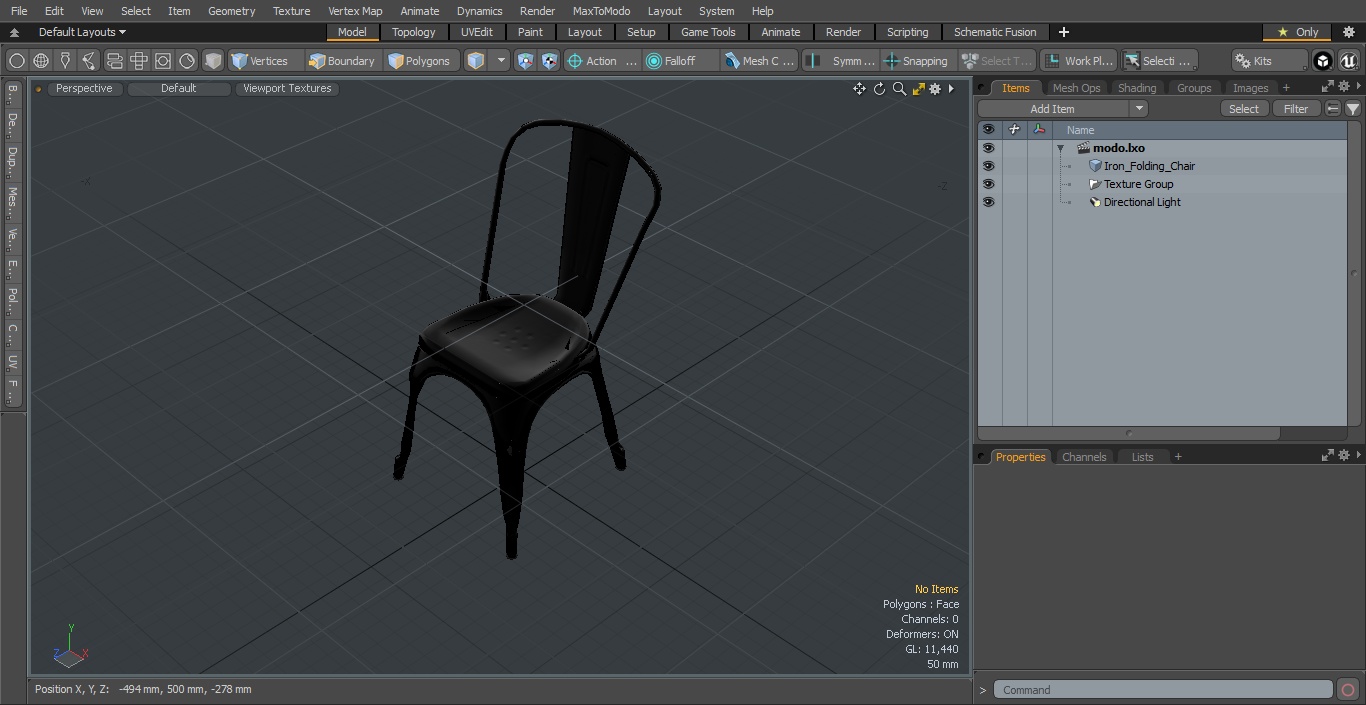
Task: Click the funnel filter icon
Action: pos(1352,109)
